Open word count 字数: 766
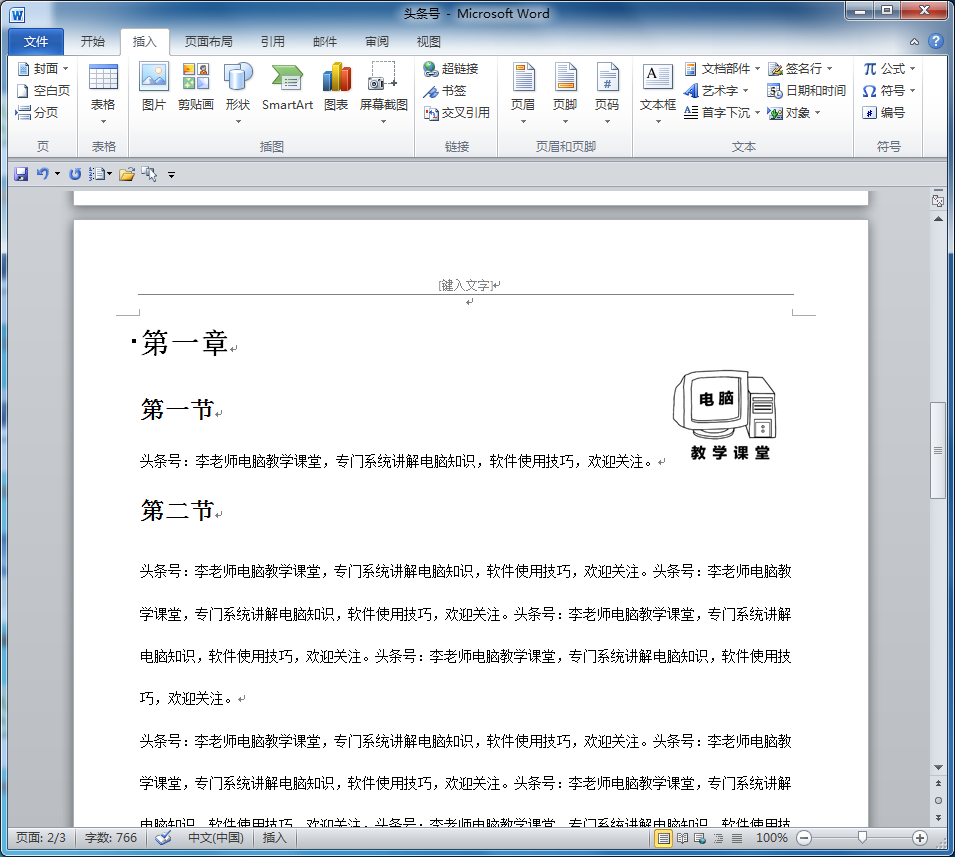Viewport: 955px width, 857px height. pos(111,838)
